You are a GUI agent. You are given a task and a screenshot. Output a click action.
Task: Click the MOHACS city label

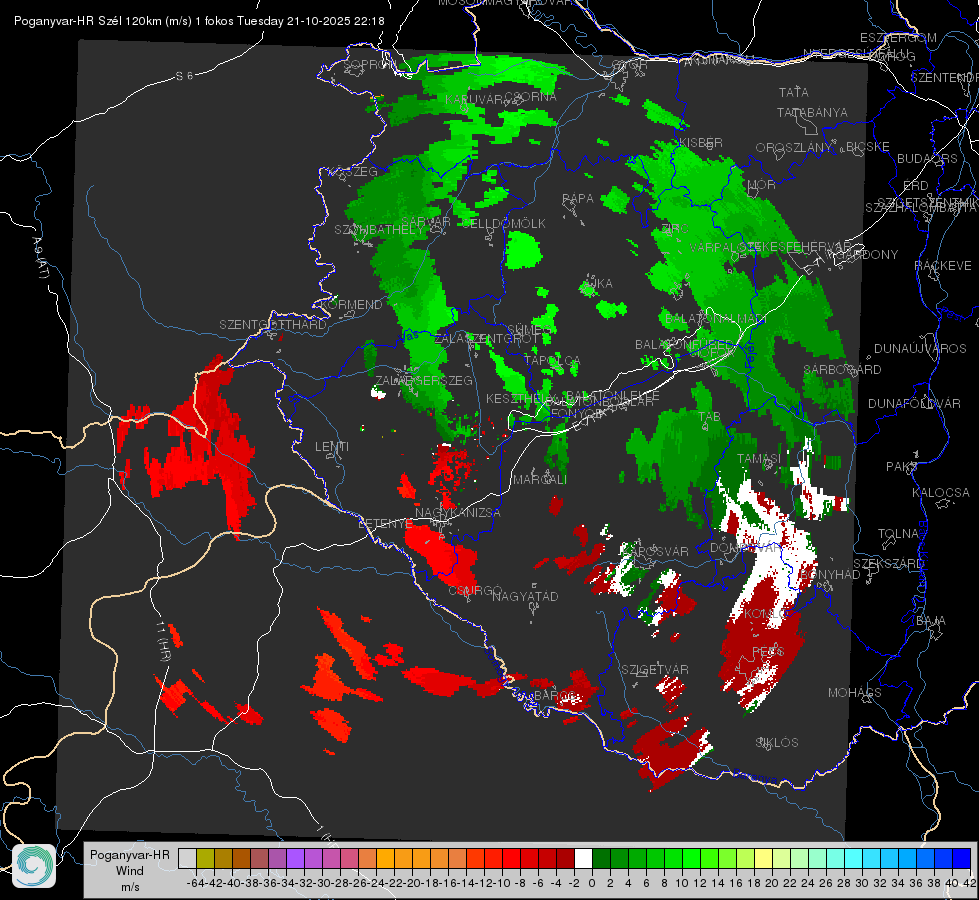855,693
